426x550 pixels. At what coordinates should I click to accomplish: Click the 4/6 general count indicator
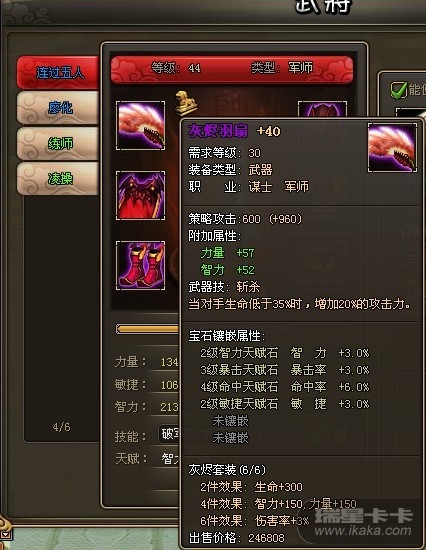tap(61, 427)
